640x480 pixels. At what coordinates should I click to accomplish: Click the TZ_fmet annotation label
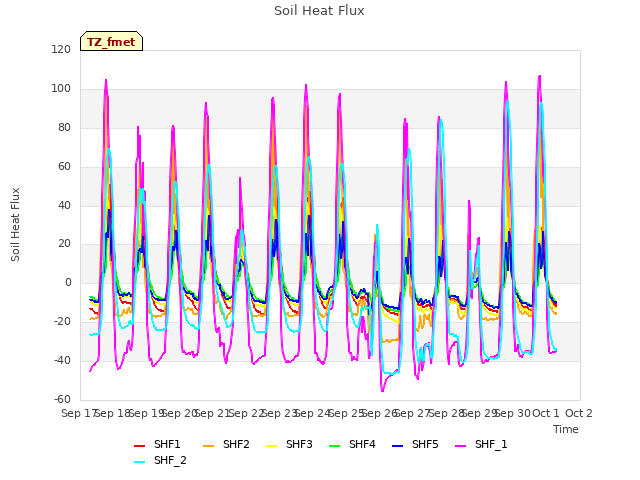click(111, 42)
